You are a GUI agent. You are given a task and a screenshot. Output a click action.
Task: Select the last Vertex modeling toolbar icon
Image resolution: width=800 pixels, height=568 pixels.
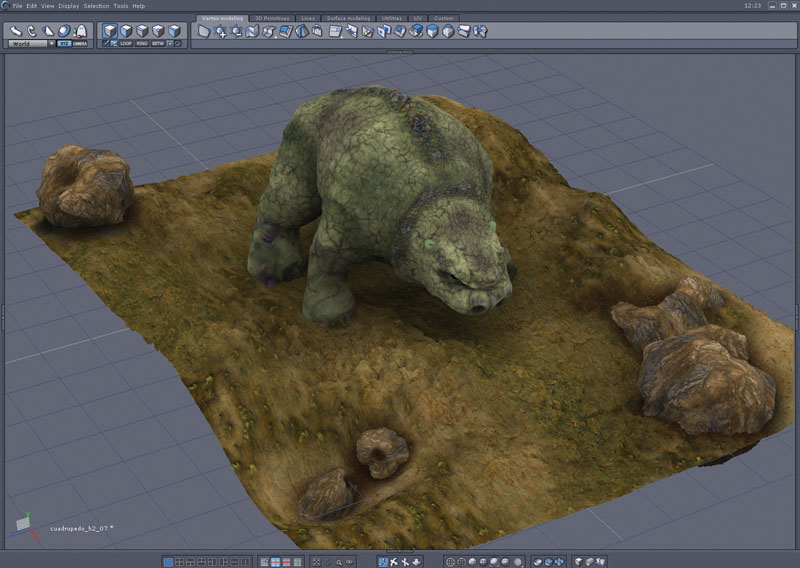click(480, 31)
